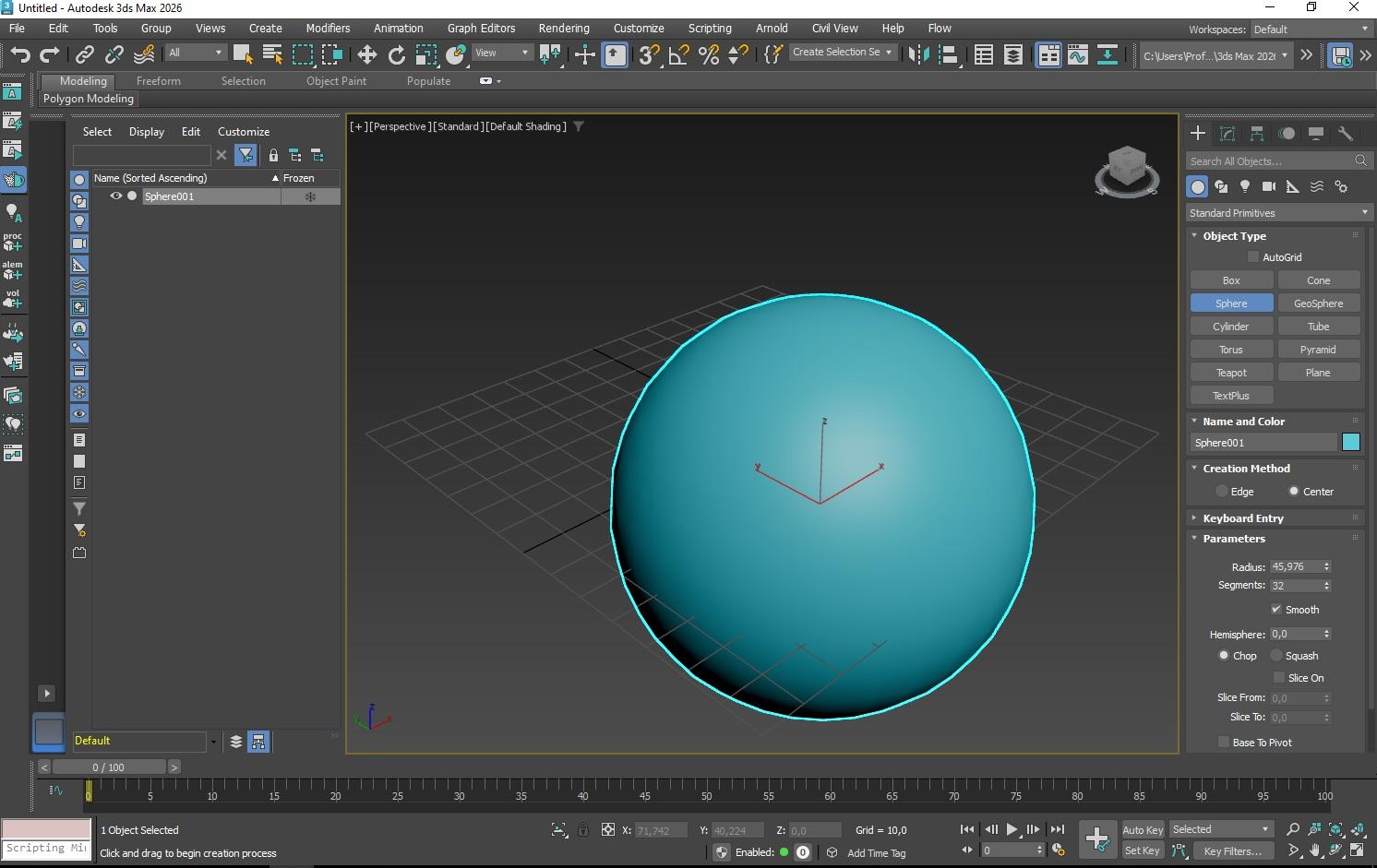Viewport: 1377px width, 868px height.
Task: Switch to the Freeform ribbon tab
Action: point(158,80)
